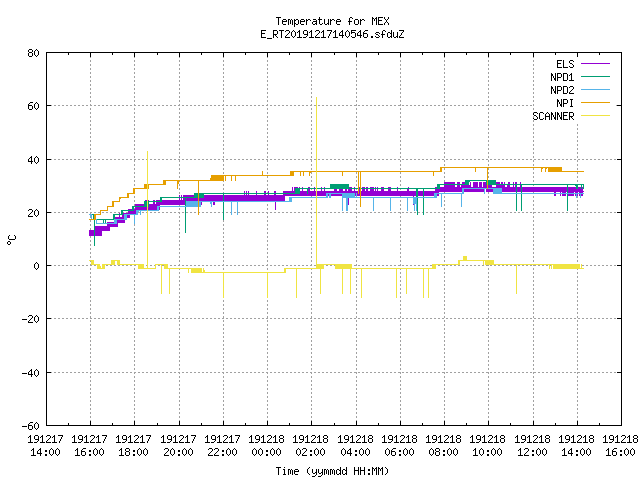Screen dimensions: 640x480
Task: Click the x-axis tick 191217 14:00
Action: point(45,446)
